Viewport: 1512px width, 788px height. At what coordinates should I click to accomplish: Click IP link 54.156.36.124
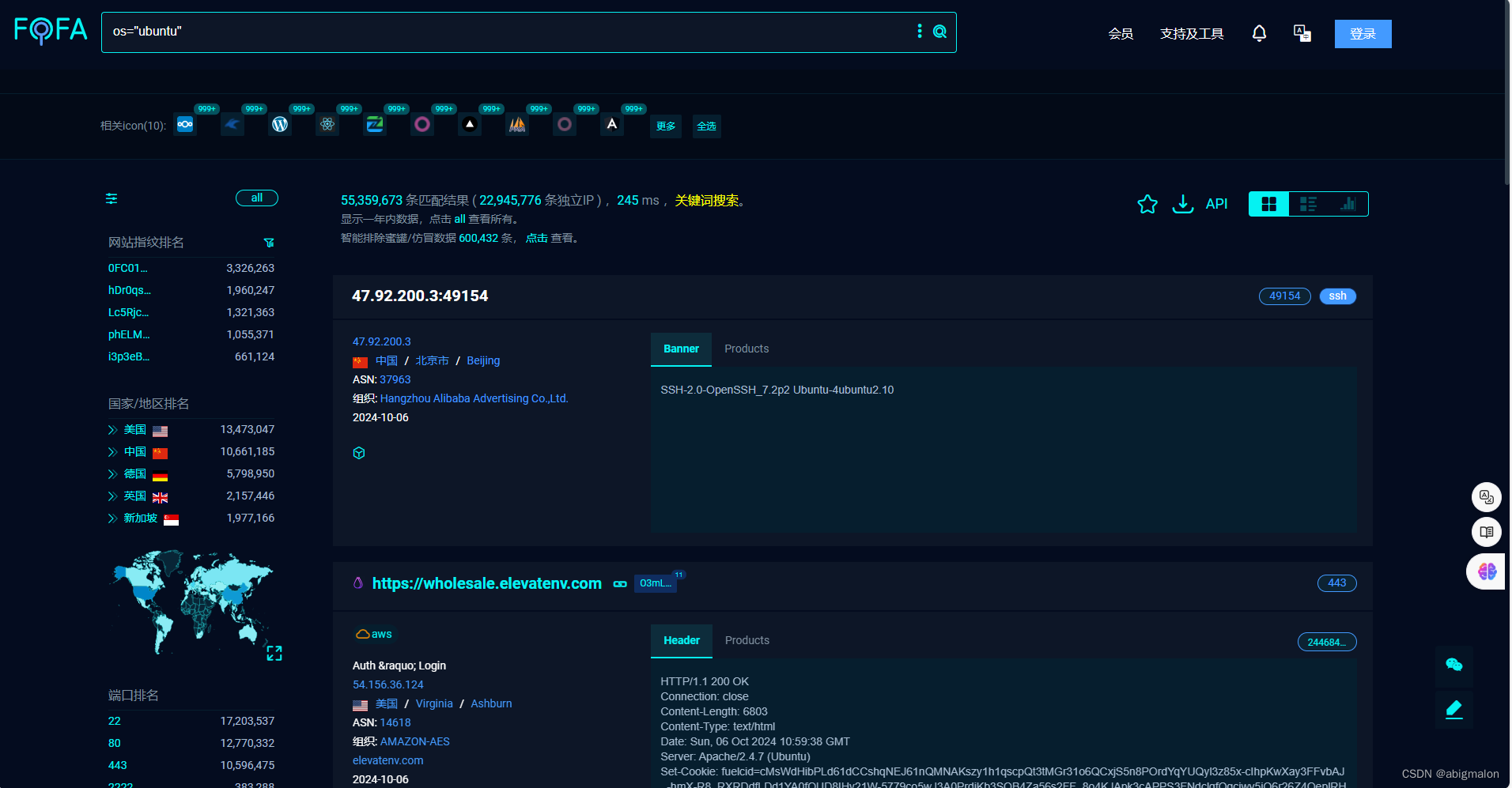click(387, 684)
